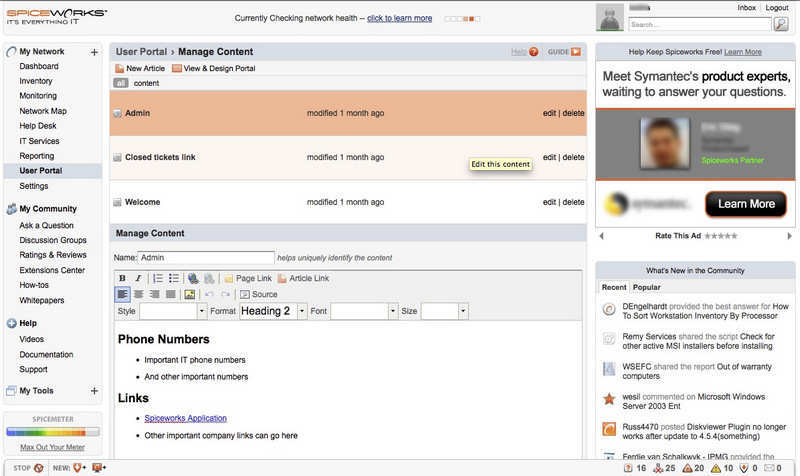800x476 pixels.
Task: Open the Format dropdown showing Heading 2
Action: coord(273,311)
